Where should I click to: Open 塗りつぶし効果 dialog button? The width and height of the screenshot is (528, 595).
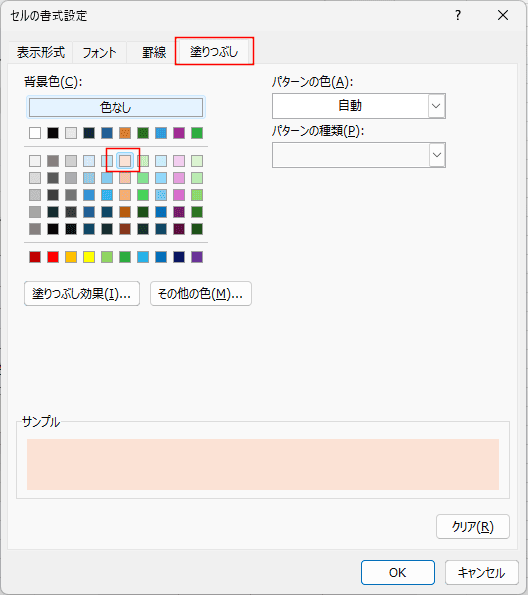pyautogui.click(x=82, y=293)
